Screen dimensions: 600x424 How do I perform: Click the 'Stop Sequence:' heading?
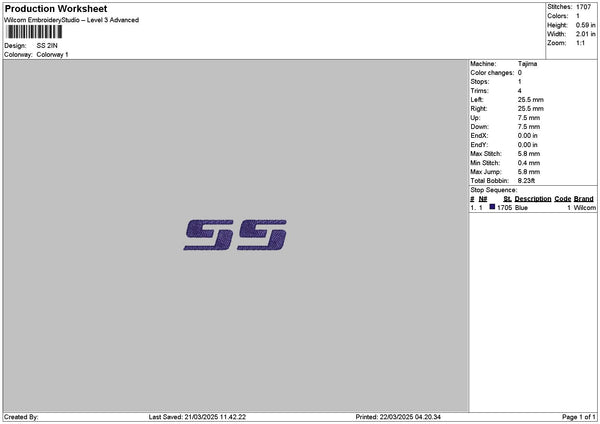point(494,190)
